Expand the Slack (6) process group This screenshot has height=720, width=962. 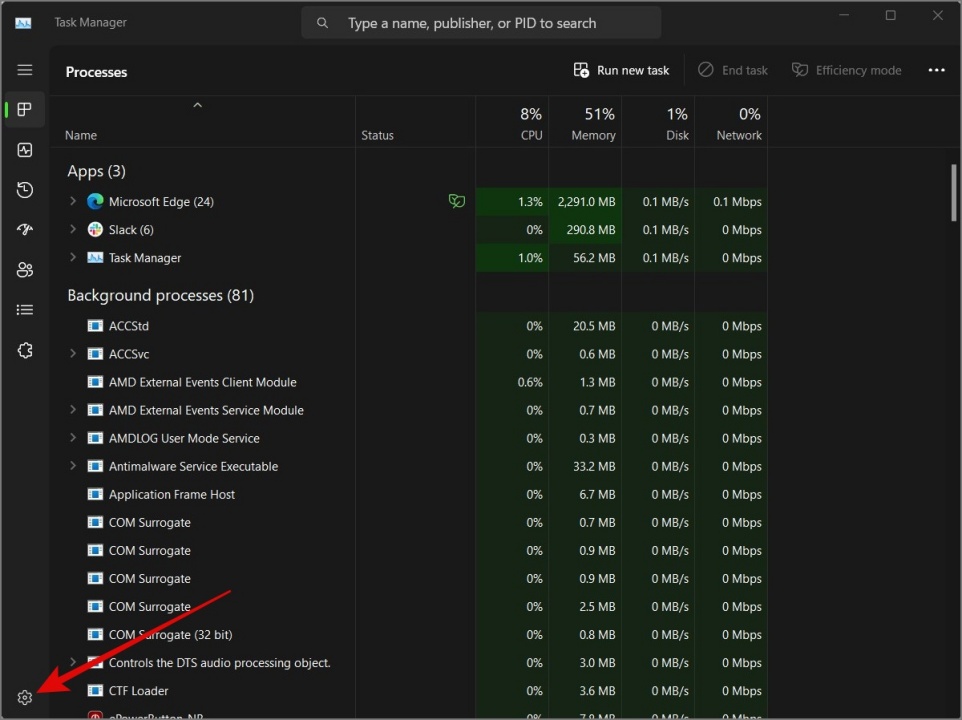pyautogui.click(x=73, y=229)
